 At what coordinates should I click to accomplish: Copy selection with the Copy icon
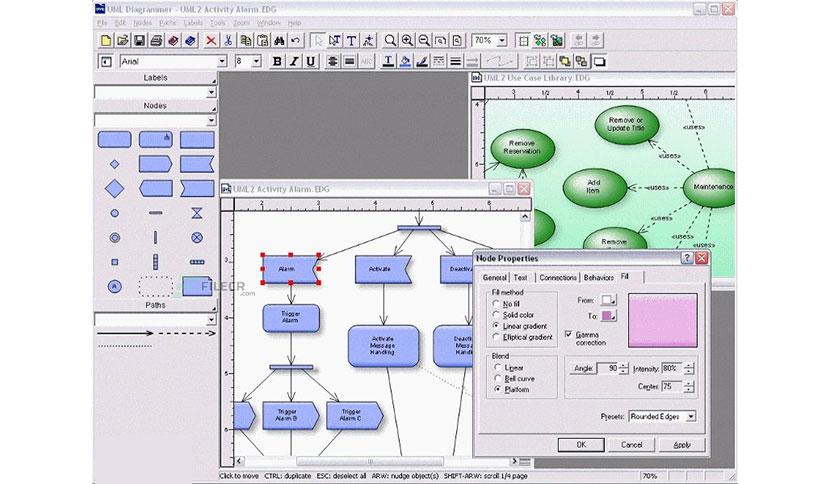[246, 41]
